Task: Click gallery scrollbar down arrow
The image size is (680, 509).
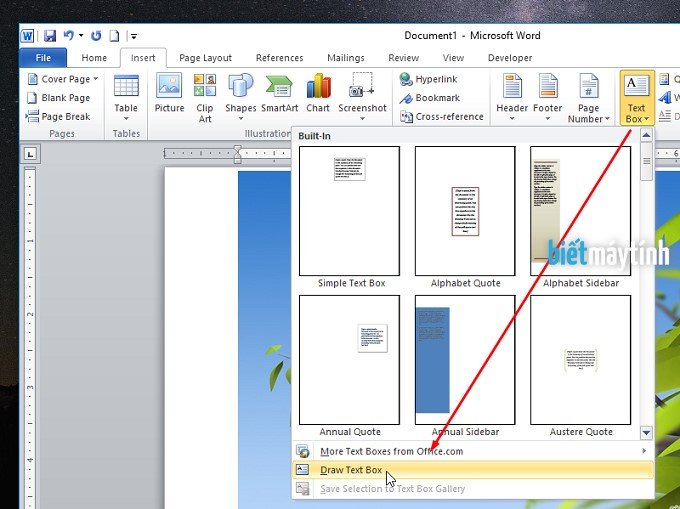Action: tap(646, 432)
